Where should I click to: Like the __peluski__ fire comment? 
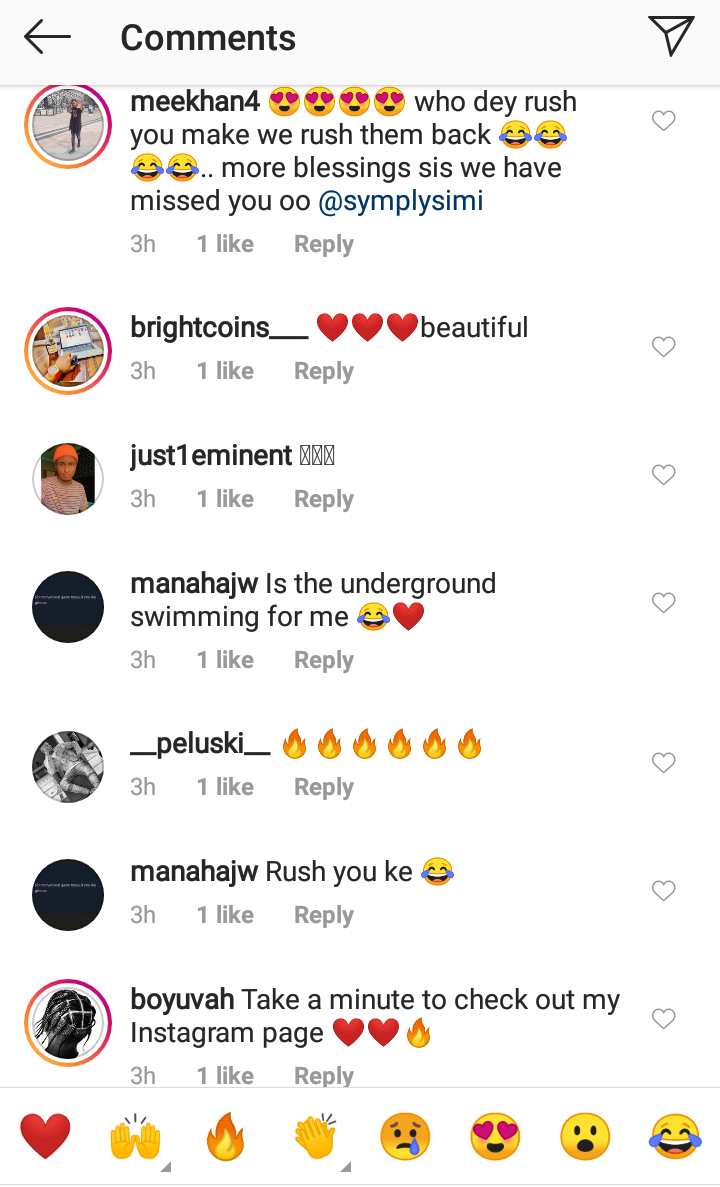point(664,762)
